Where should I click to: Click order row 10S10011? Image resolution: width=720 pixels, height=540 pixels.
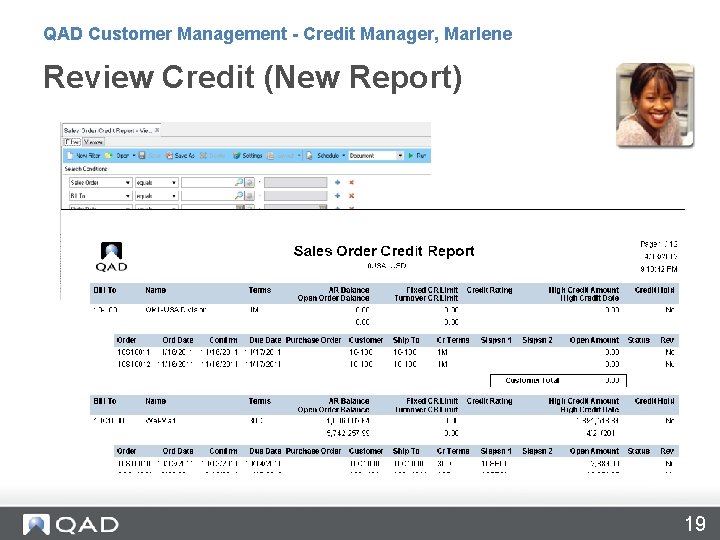[396, 352]
